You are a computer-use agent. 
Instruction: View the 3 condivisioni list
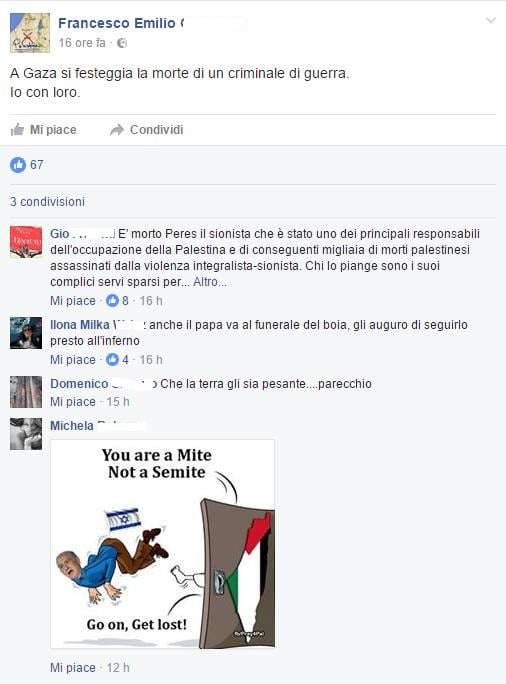(48, 202)
